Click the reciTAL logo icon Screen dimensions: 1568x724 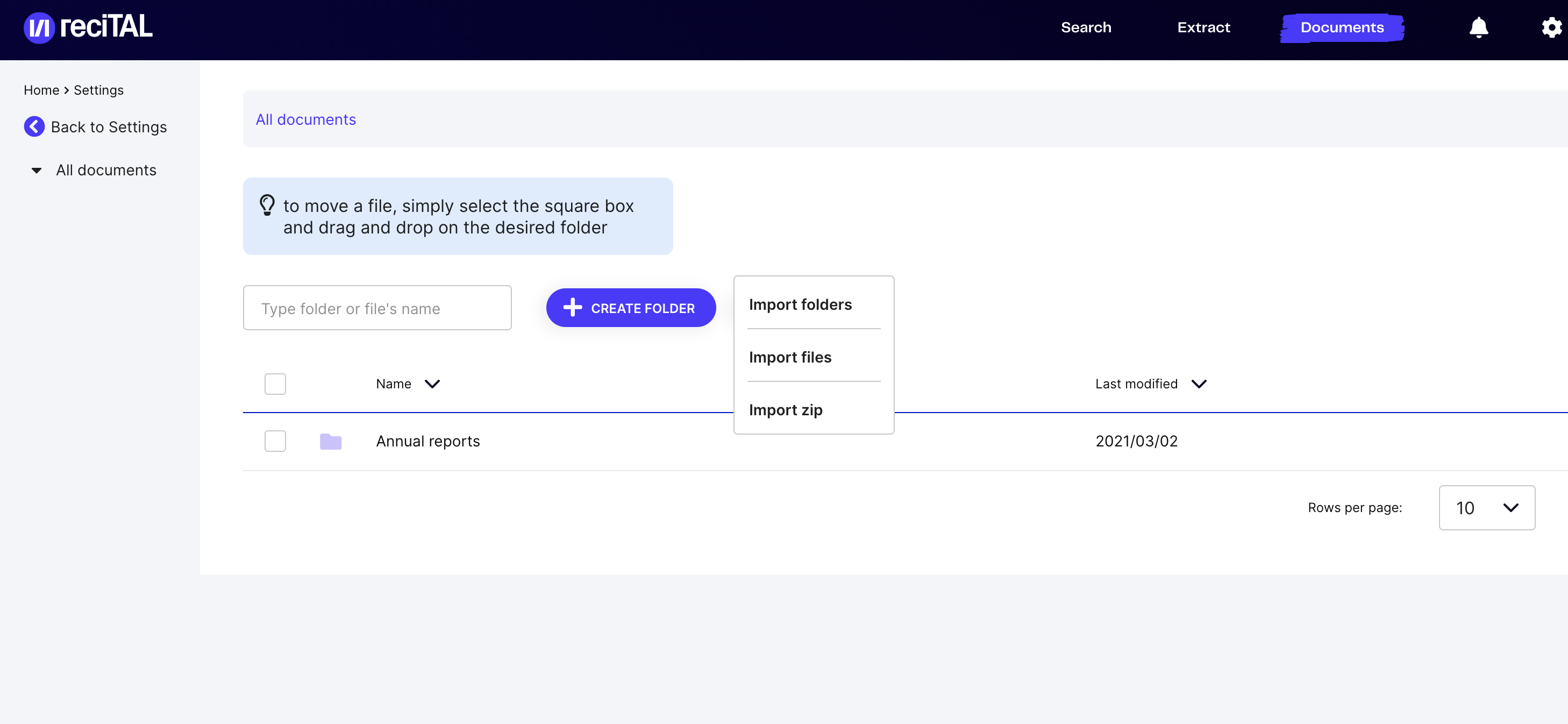coord(39,28)
